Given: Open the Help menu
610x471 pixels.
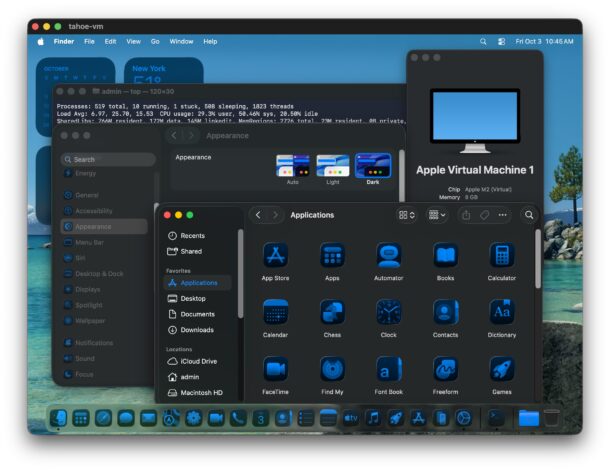Looking at the screenshot, I should pyautogui.click(x=210, y=42).
